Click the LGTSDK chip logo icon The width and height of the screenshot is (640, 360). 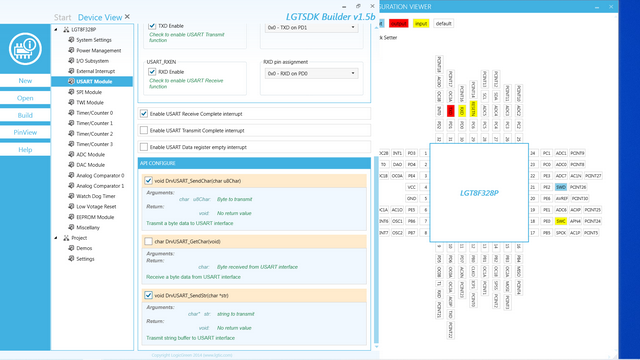[x=25, y=49]
